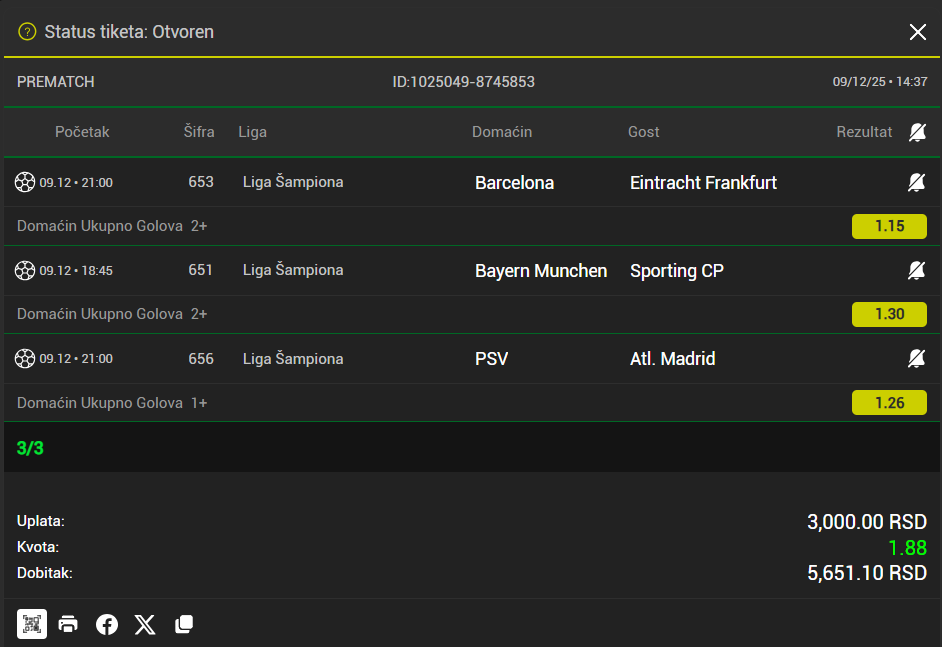Select the Eintracht Frankfurt team name
Image resolution: width=942 pixels, height=647 pixels.
703,182
